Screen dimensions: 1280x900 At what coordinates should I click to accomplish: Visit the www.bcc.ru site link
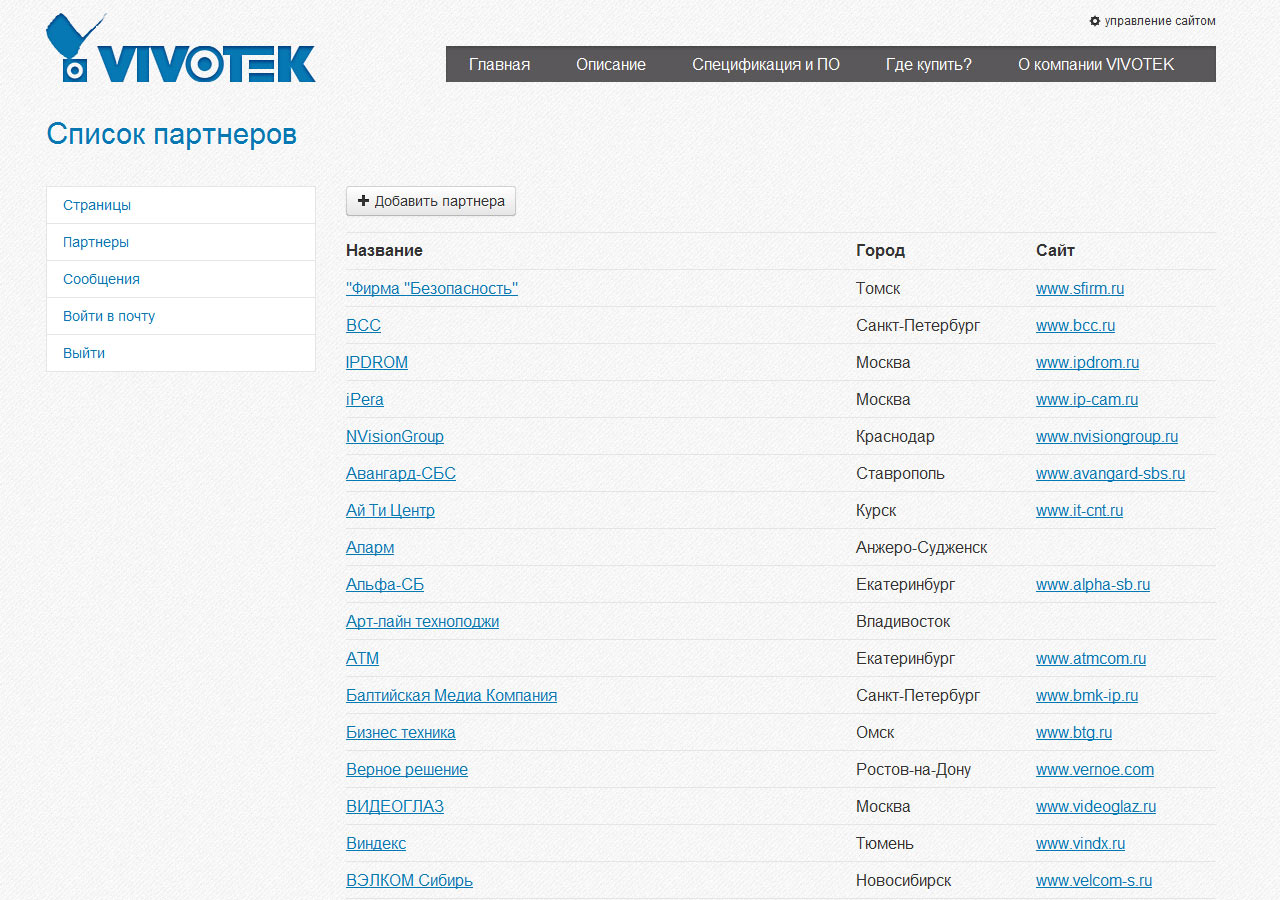1076,325
